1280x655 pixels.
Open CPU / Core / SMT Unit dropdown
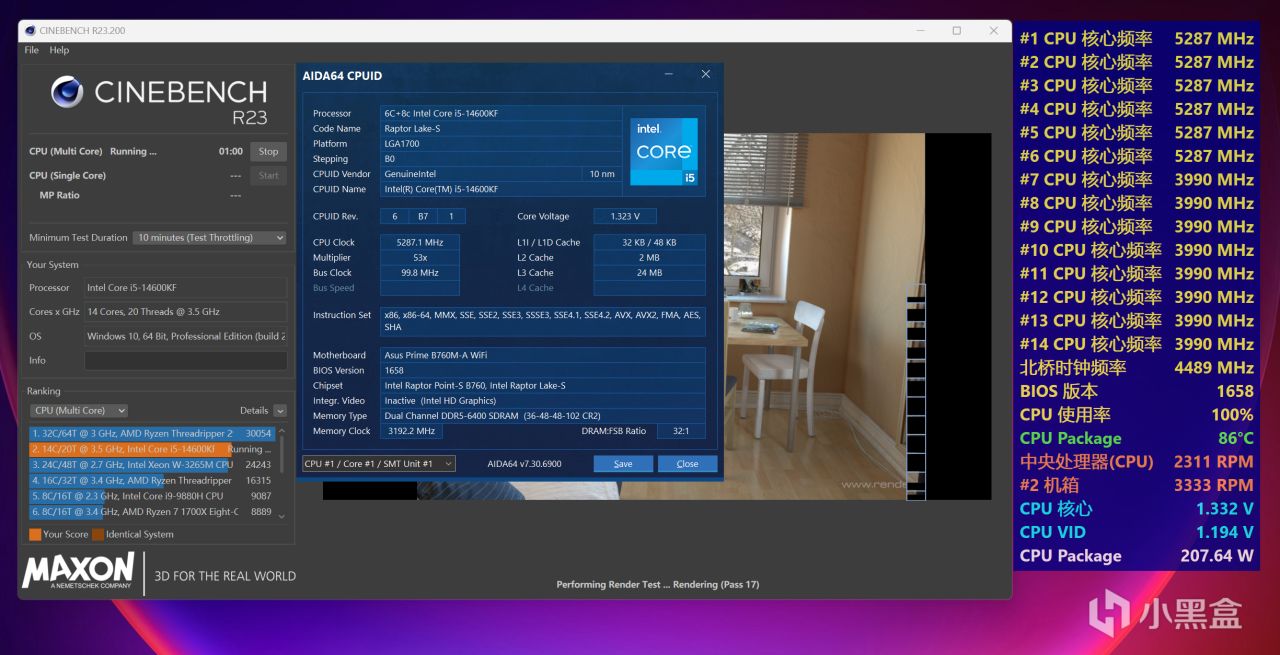tap(379, 464)
